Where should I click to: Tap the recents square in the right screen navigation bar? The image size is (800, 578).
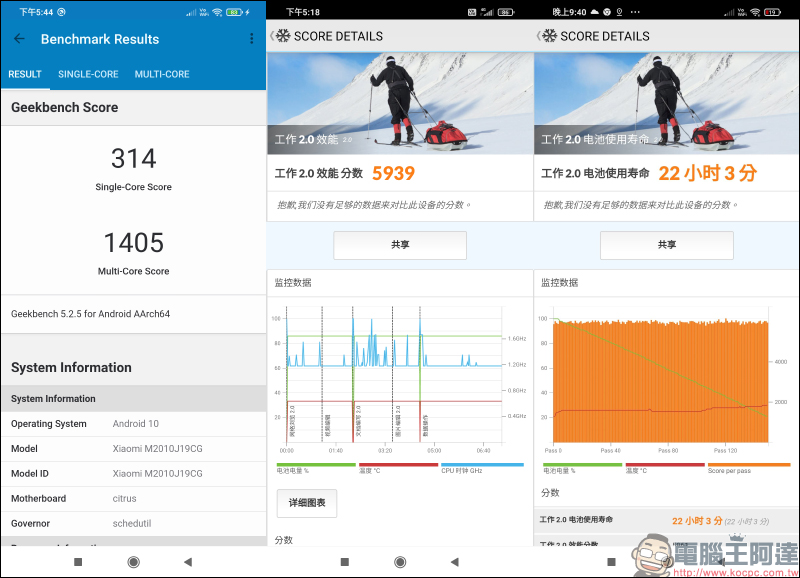point(611,562)
